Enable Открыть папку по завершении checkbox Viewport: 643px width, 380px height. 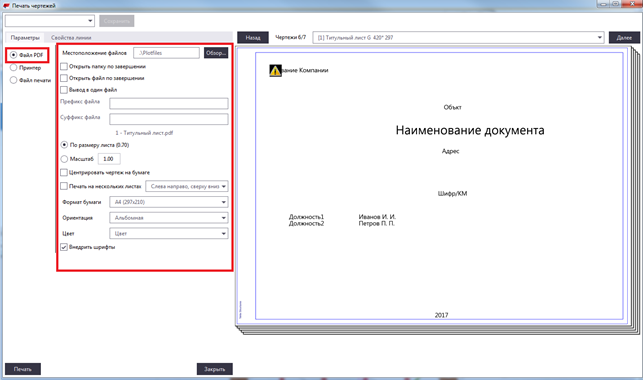pos(64,66)
